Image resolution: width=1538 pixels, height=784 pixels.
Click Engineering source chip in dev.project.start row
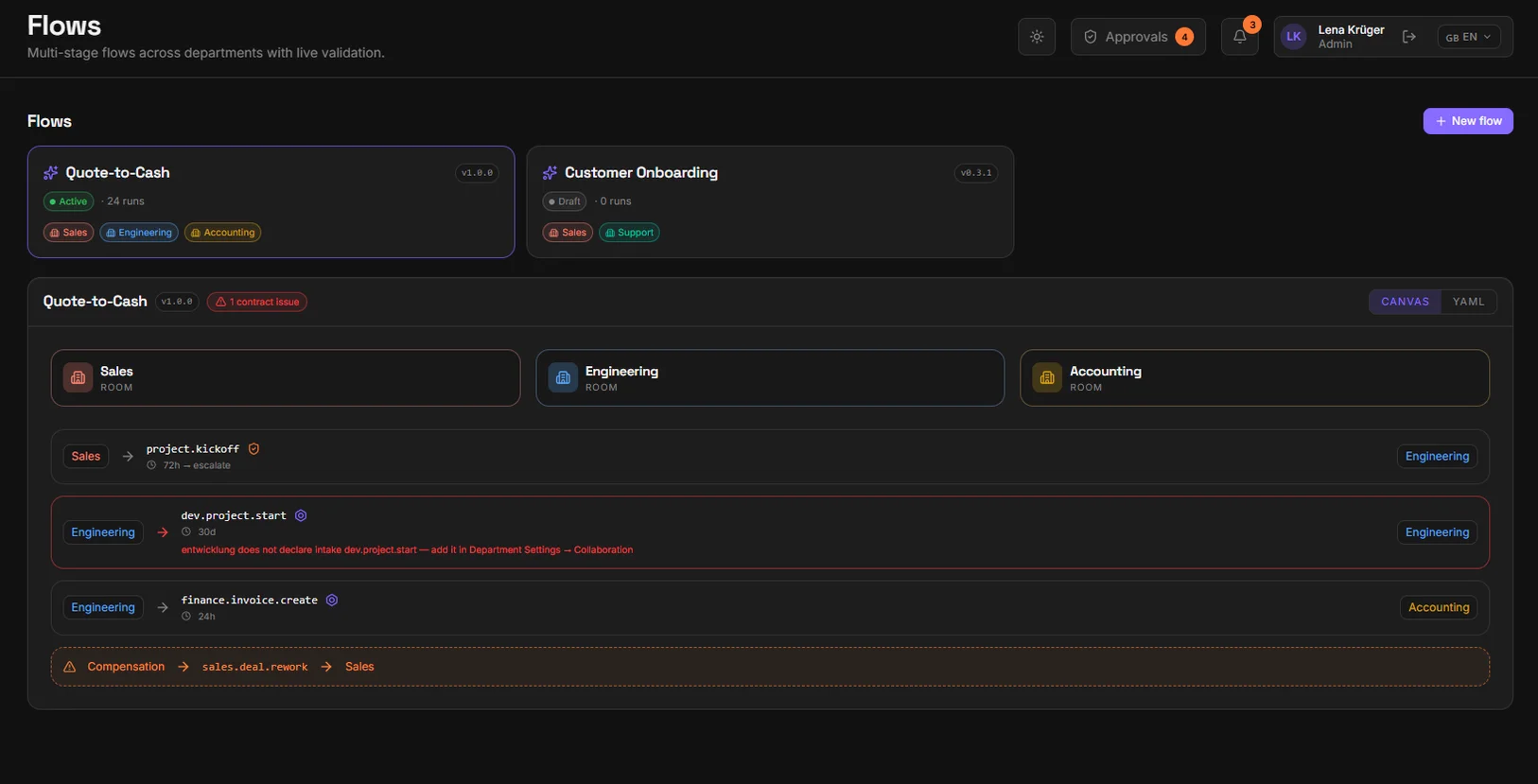point(103,532)
